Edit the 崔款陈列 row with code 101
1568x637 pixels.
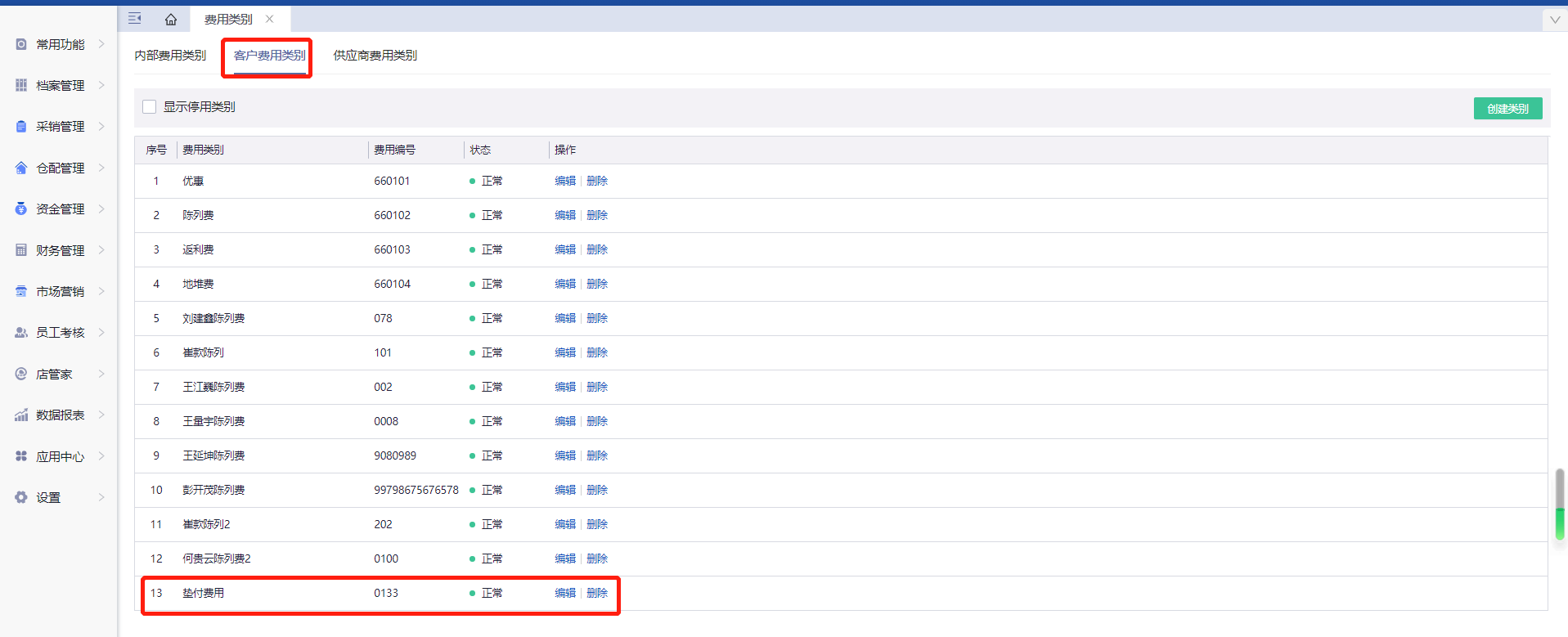565,352
